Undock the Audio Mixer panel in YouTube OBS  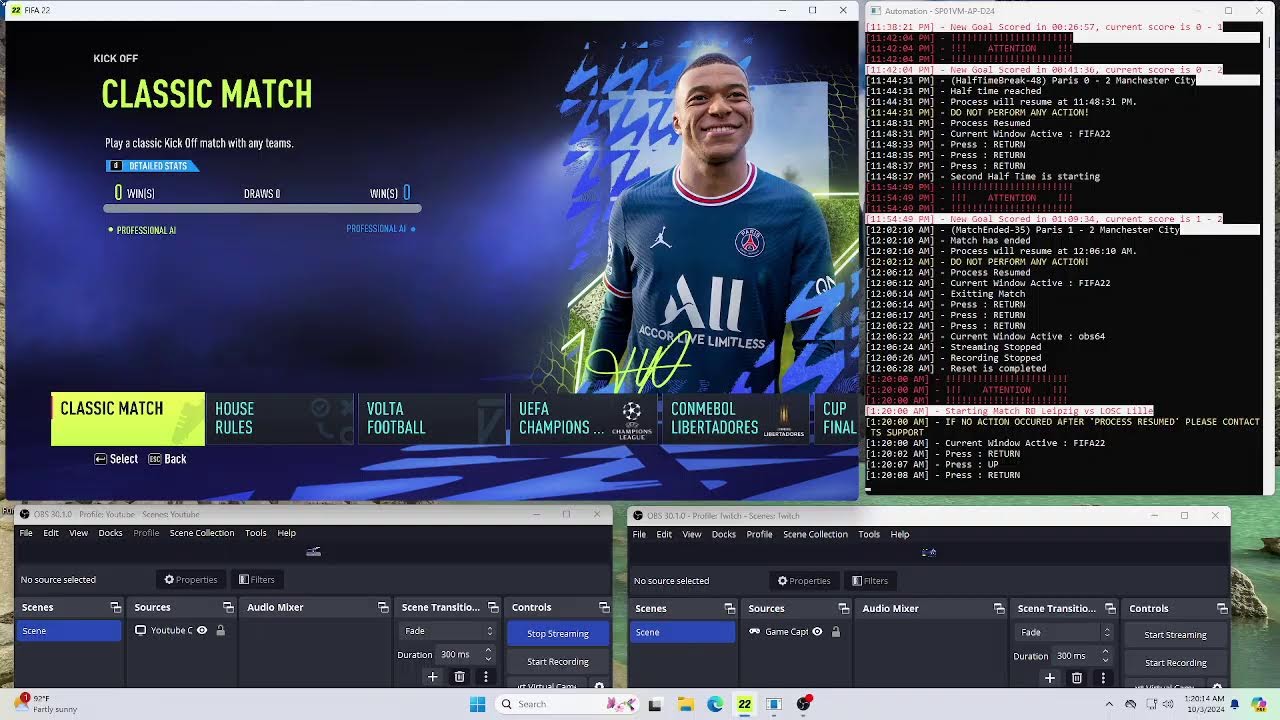383,607
